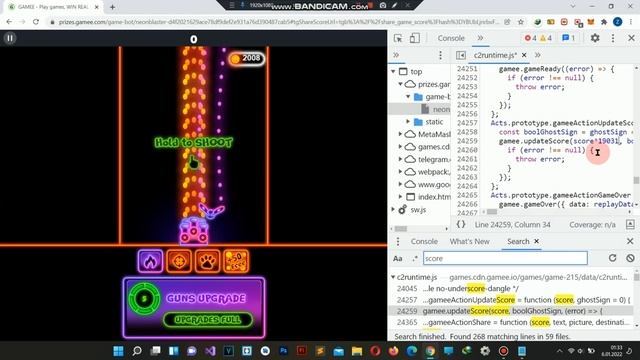Screen dimensions: 640x360
Task: Reload the page
Action: pos(36,22)
